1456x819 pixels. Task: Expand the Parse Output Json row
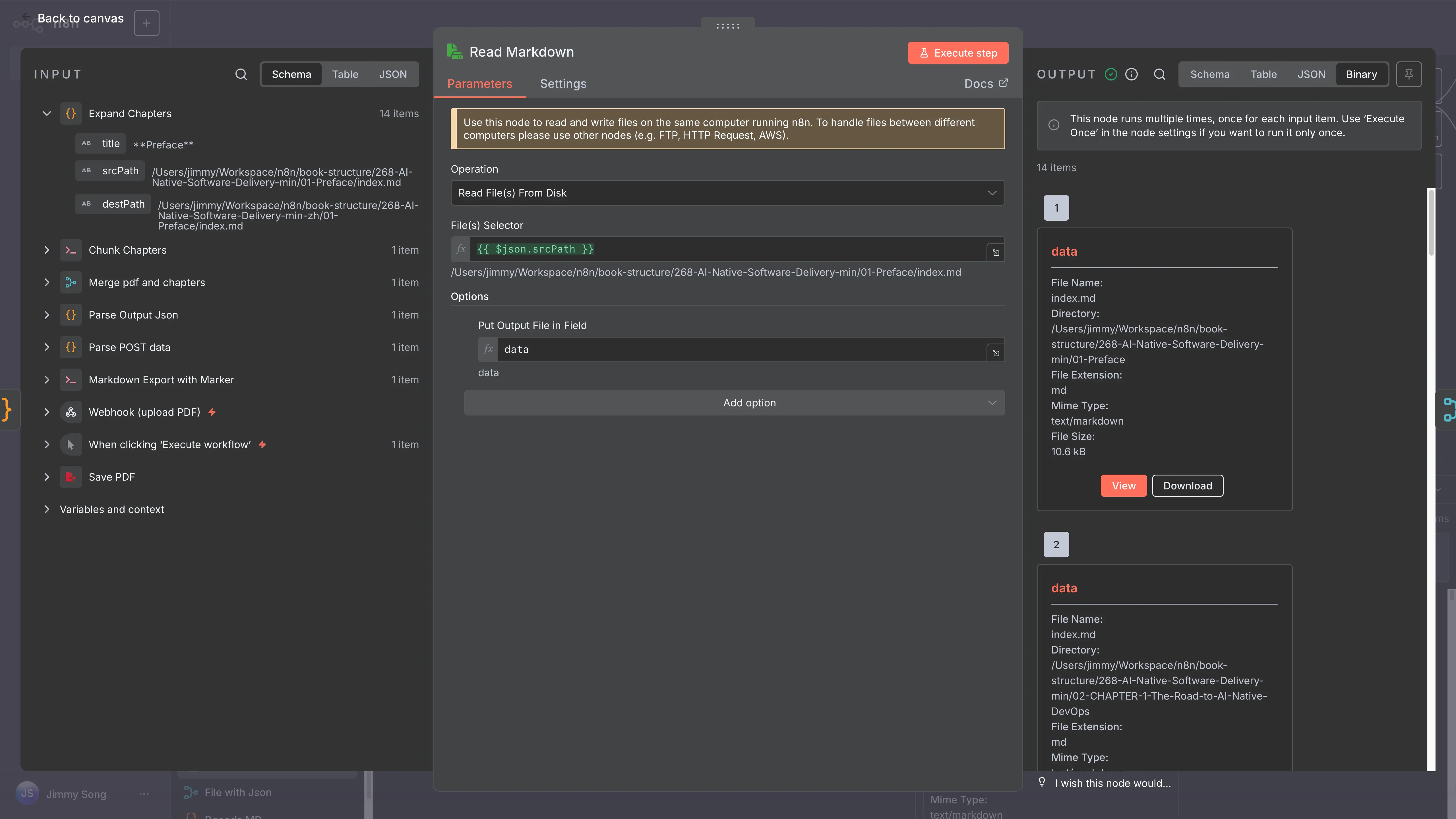tap(47, 315)
